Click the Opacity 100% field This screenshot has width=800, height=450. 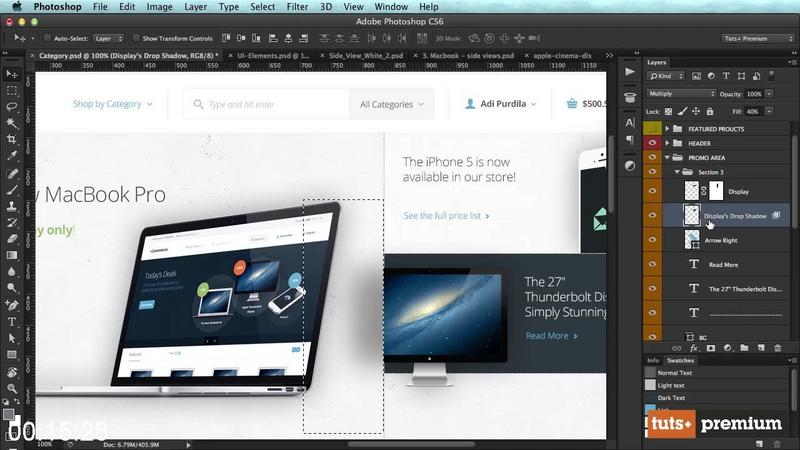(x=754, y=94)
